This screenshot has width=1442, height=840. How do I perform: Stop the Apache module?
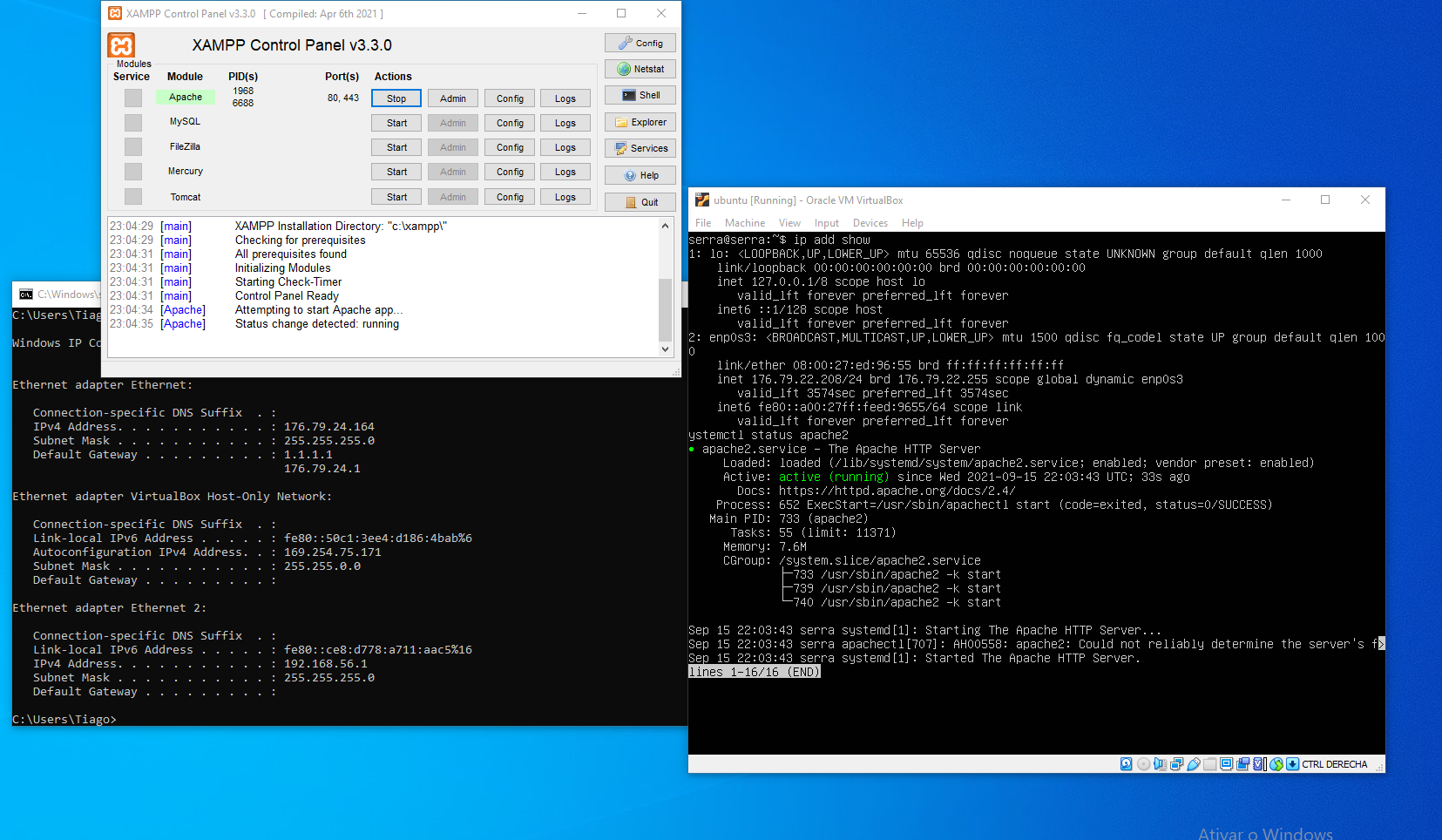(x=396, y=98)
